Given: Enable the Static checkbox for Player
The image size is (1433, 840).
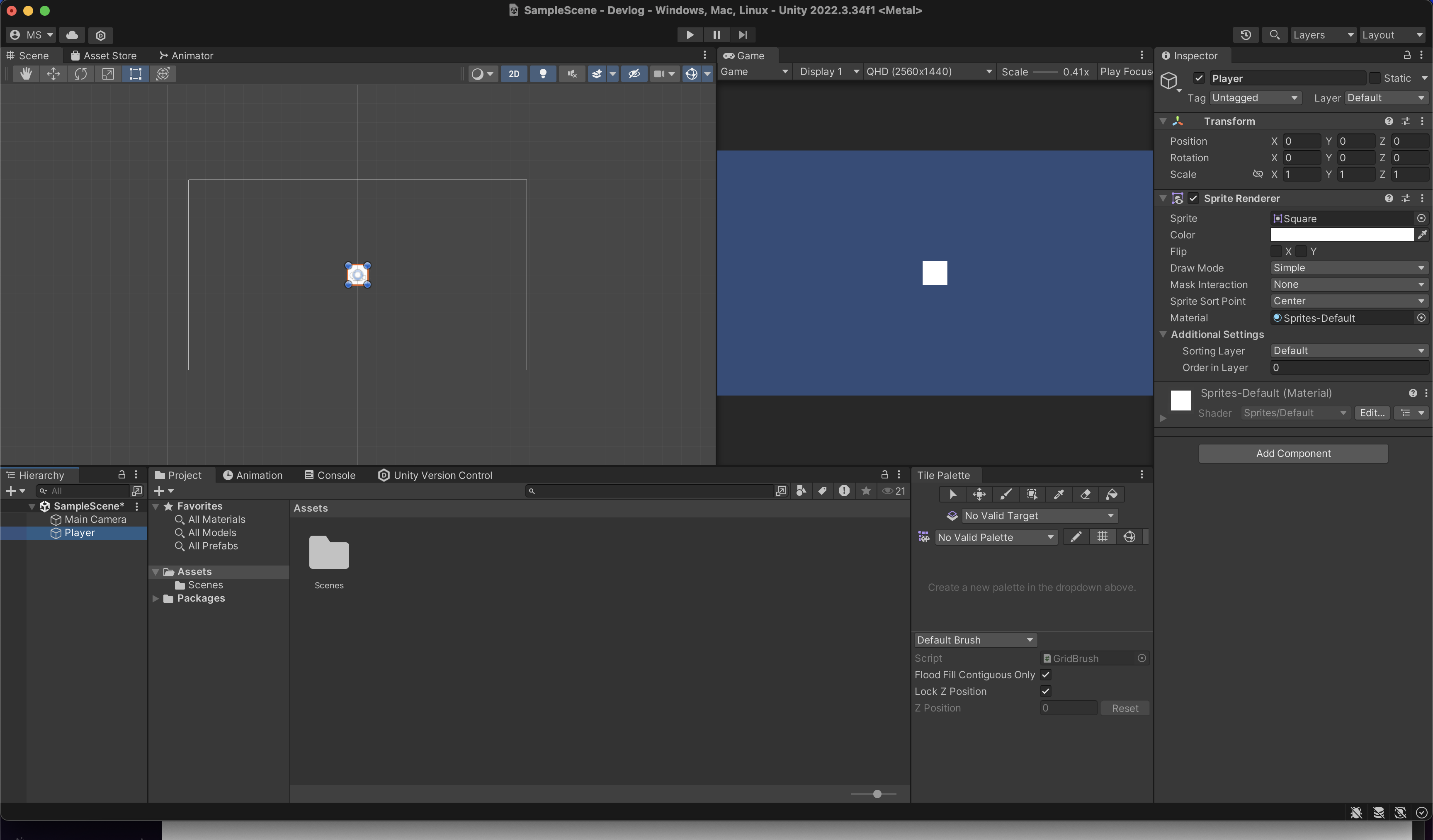Looking at the screenshot, I should pos(1375,78).
